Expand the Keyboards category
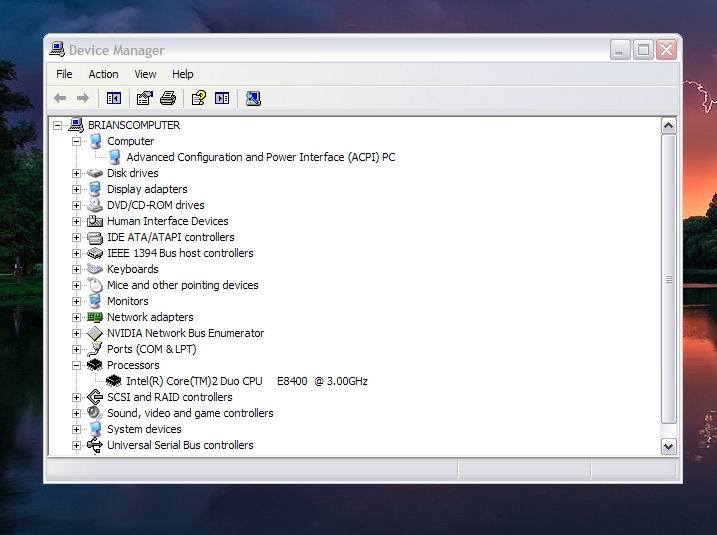Screen dimensions: 717x535 (76, 269)
